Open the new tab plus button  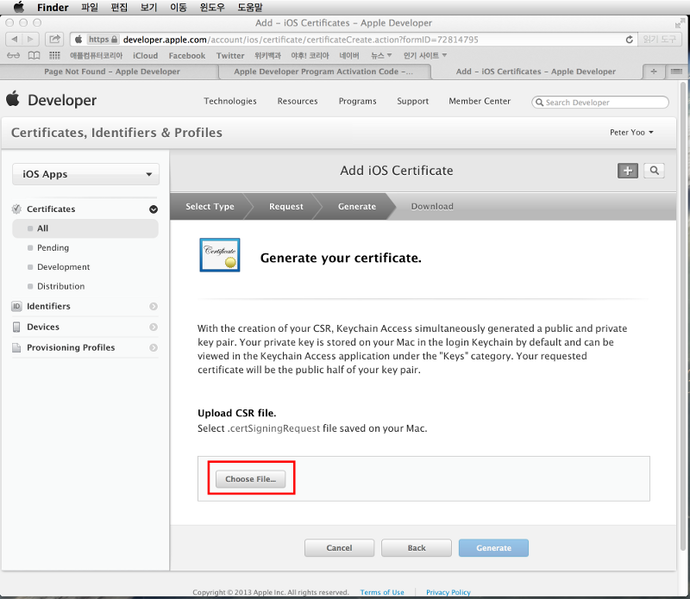(654, 72)
